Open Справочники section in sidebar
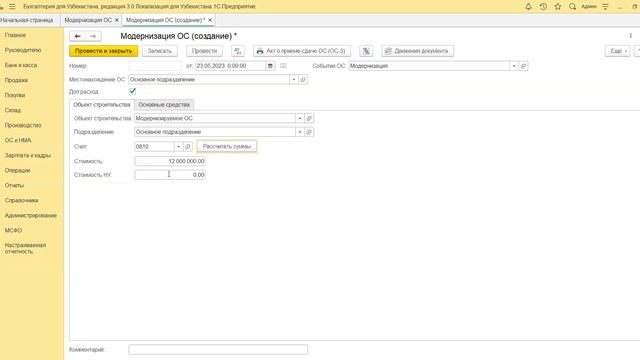The width and height of the screenshot is (640, 360). (x=22, y=200)
